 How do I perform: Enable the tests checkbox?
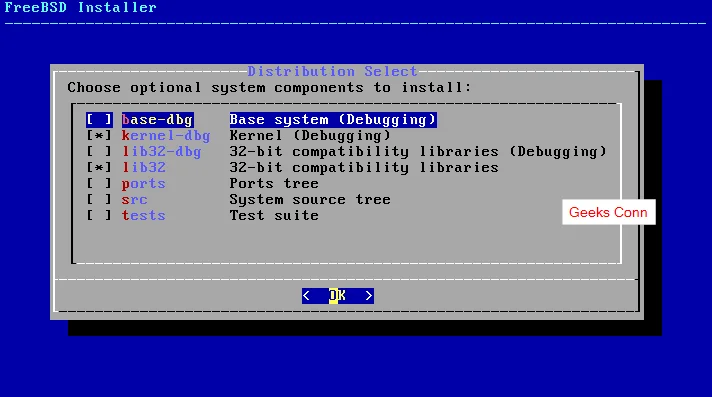tap(99, 215)
